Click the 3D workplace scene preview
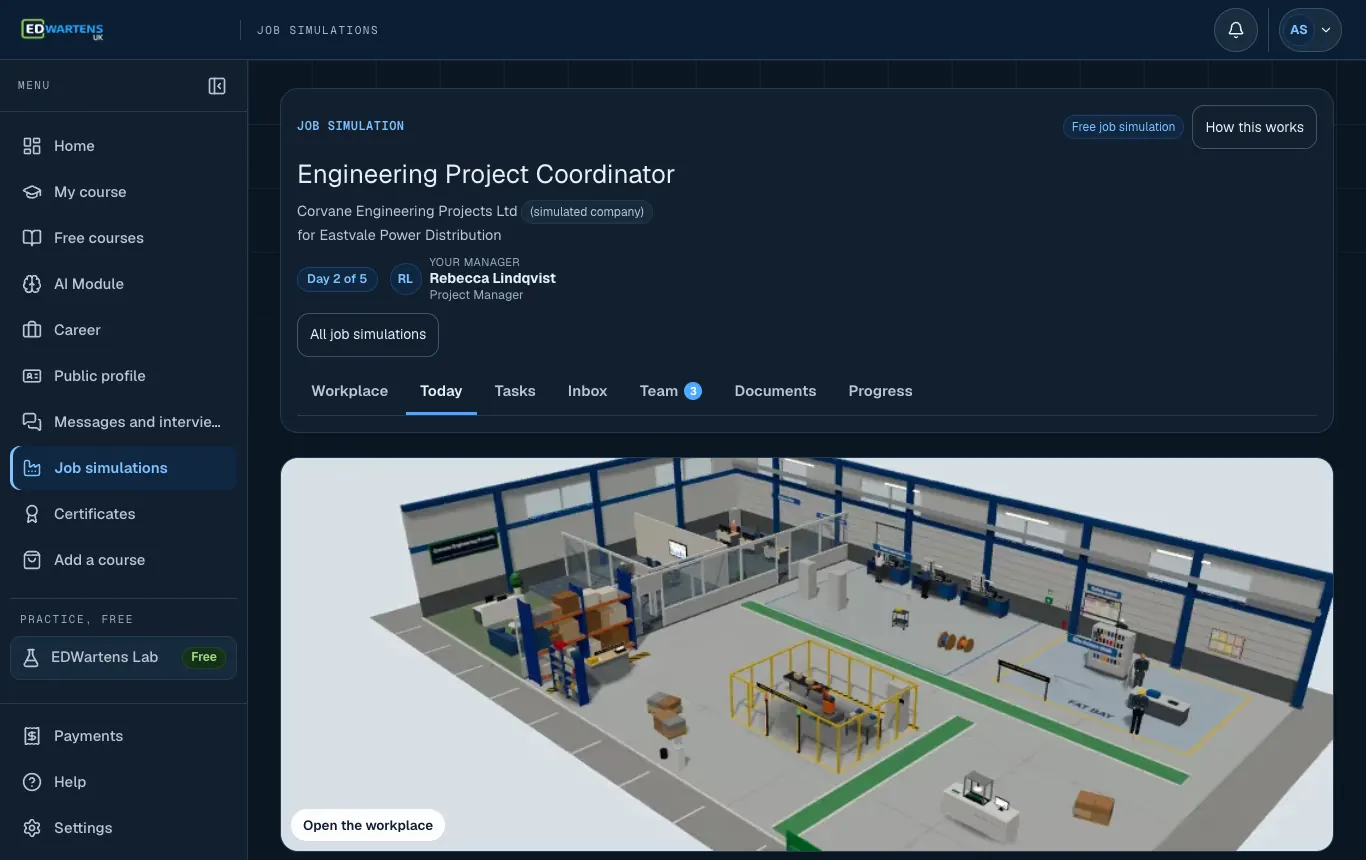Screen dimensions: 1366x860 pos(807,655)
